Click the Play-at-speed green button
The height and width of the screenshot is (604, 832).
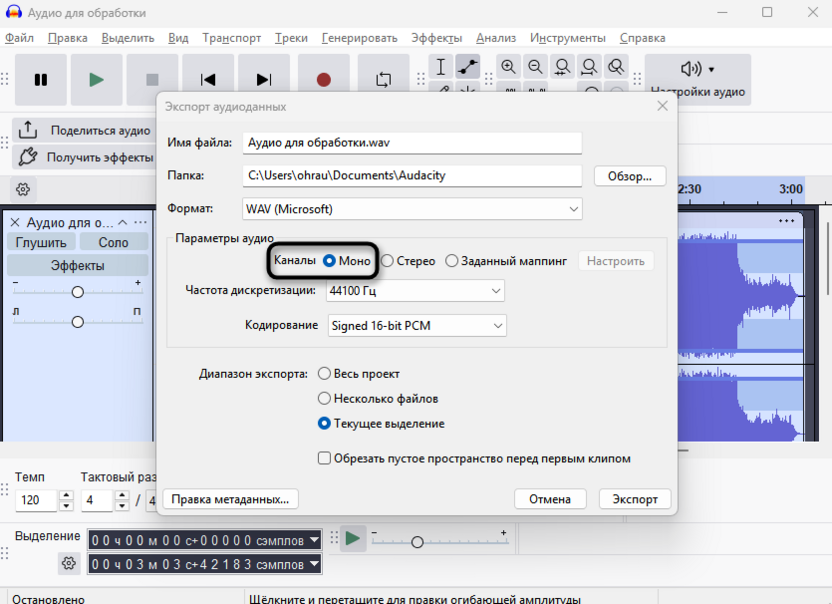pyautogui.click(x=353, y=539)
